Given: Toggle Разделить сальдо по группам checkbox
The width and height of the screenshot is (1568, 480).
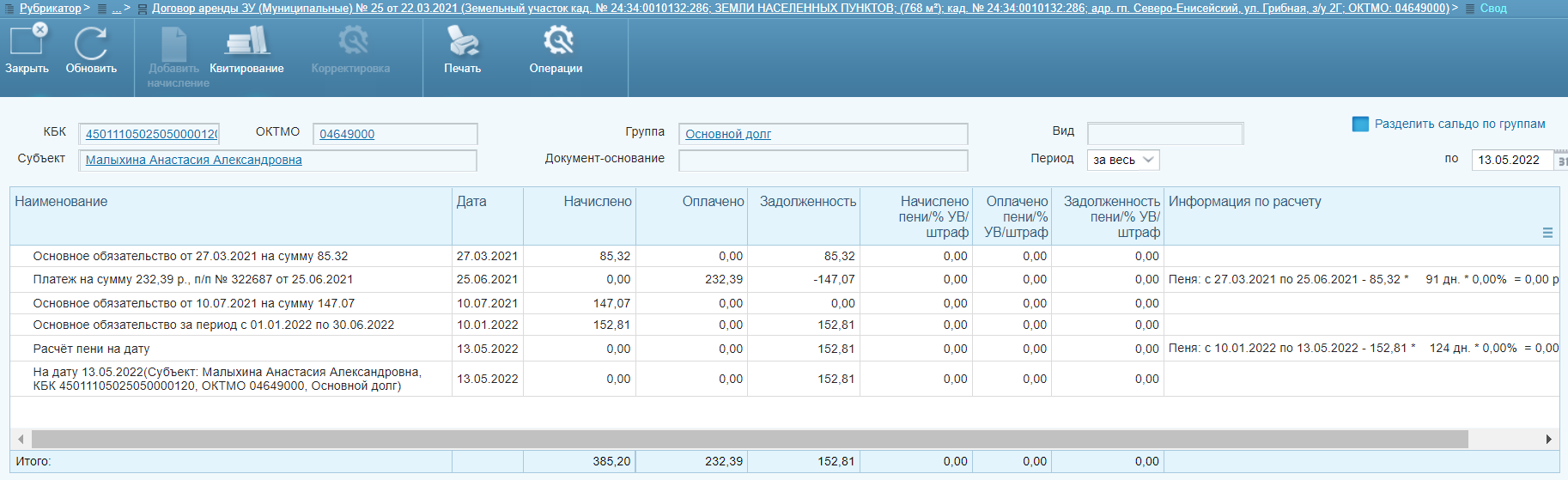Looking at the screenshot, I should (1360, 124).
